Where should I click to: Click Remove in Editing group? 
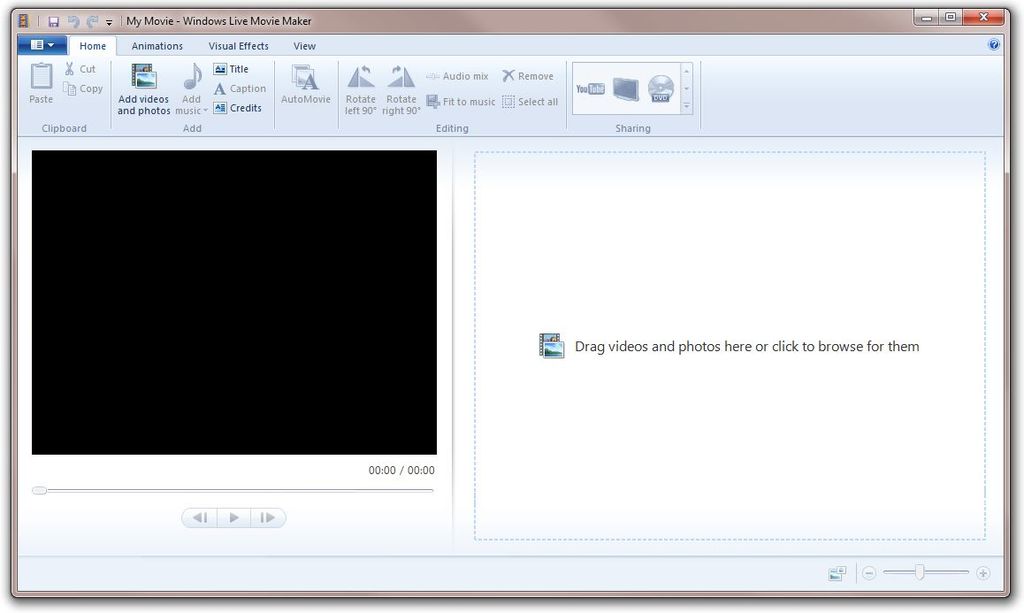528,76
